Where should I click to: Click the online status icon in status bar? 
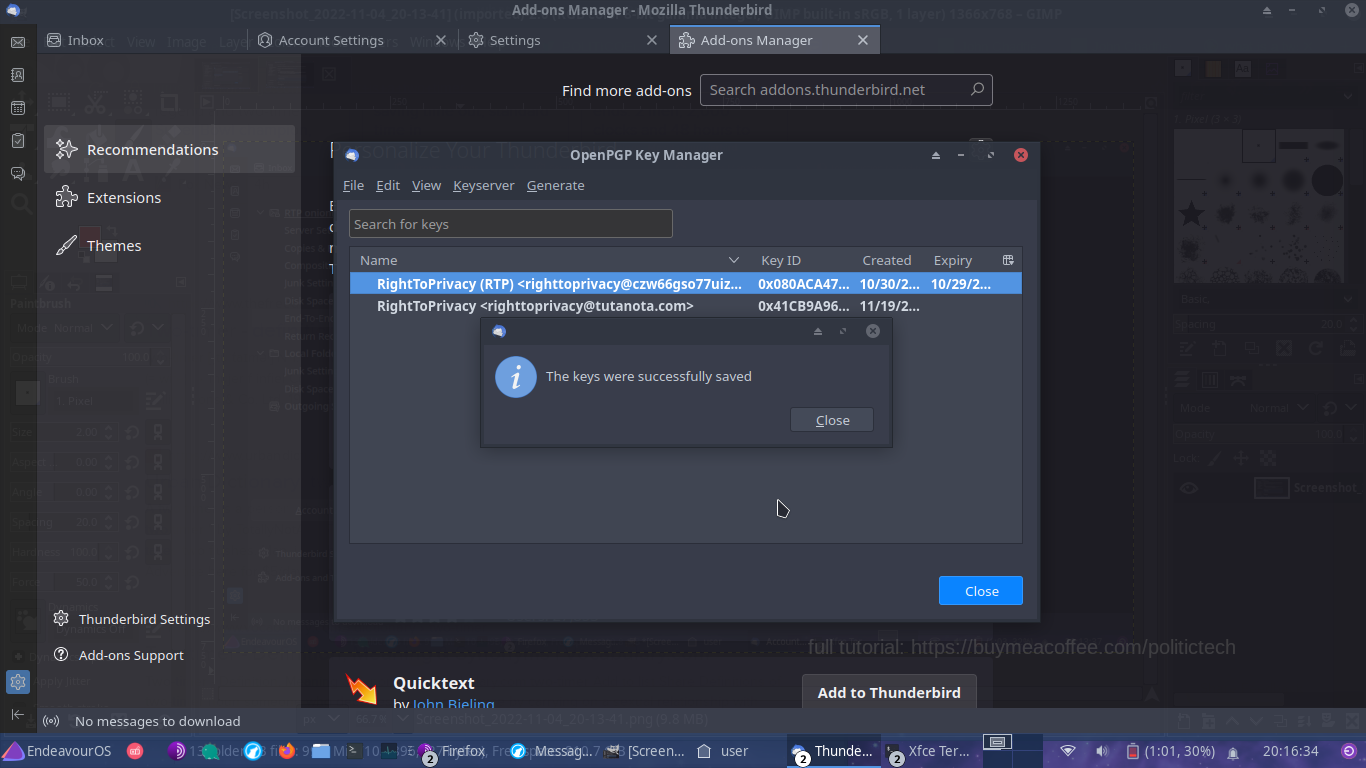coord(51,721)
